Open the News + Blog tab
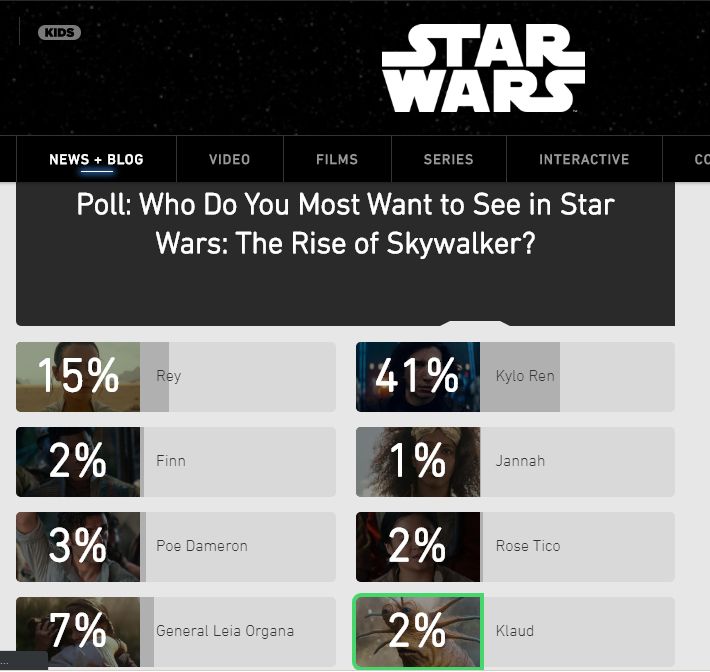 pyautogui.click(x=96, y=159)
